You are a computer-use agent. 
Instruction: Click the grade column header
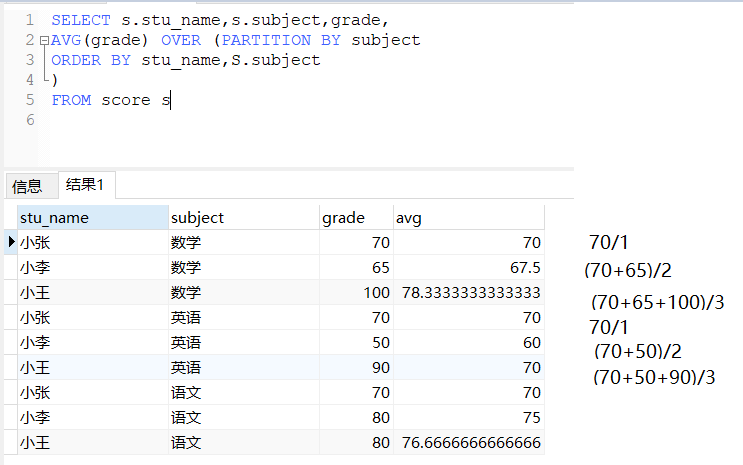(356, 218)
